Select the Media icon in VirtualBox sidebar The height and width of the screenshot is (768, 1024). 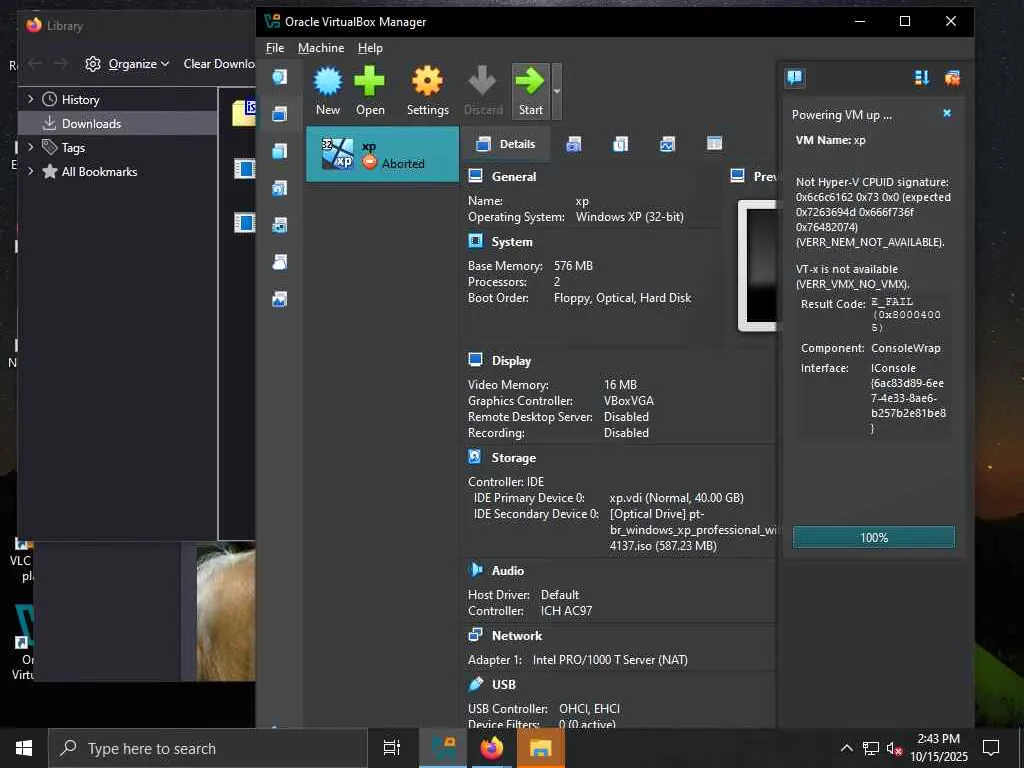pyautogui.click(x=280, y=189)
